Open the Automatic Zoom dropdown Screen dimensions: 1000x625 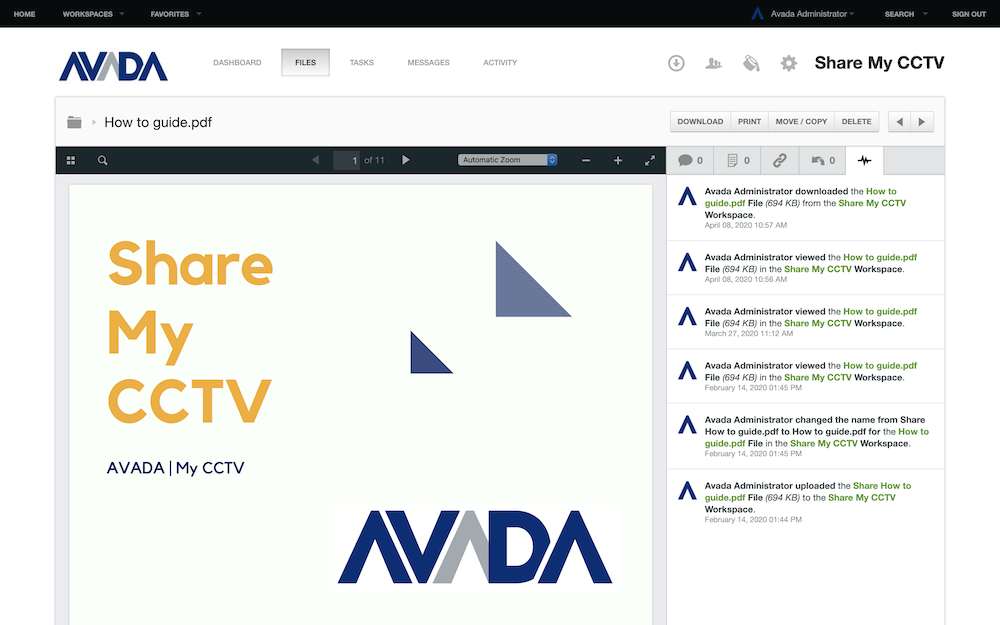pos(507,160)
